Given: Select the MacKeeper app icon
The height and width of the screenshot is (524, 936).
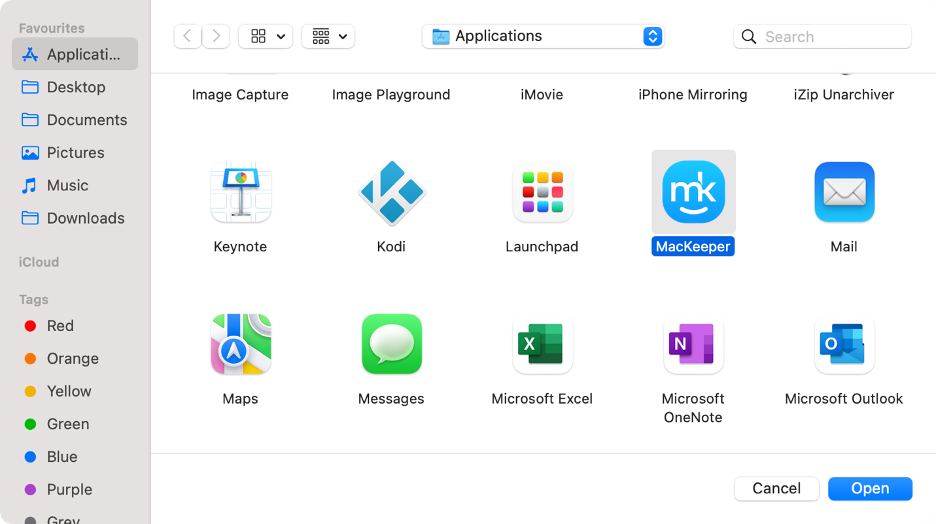Looking at the screenshot, I should click(694, 192).
